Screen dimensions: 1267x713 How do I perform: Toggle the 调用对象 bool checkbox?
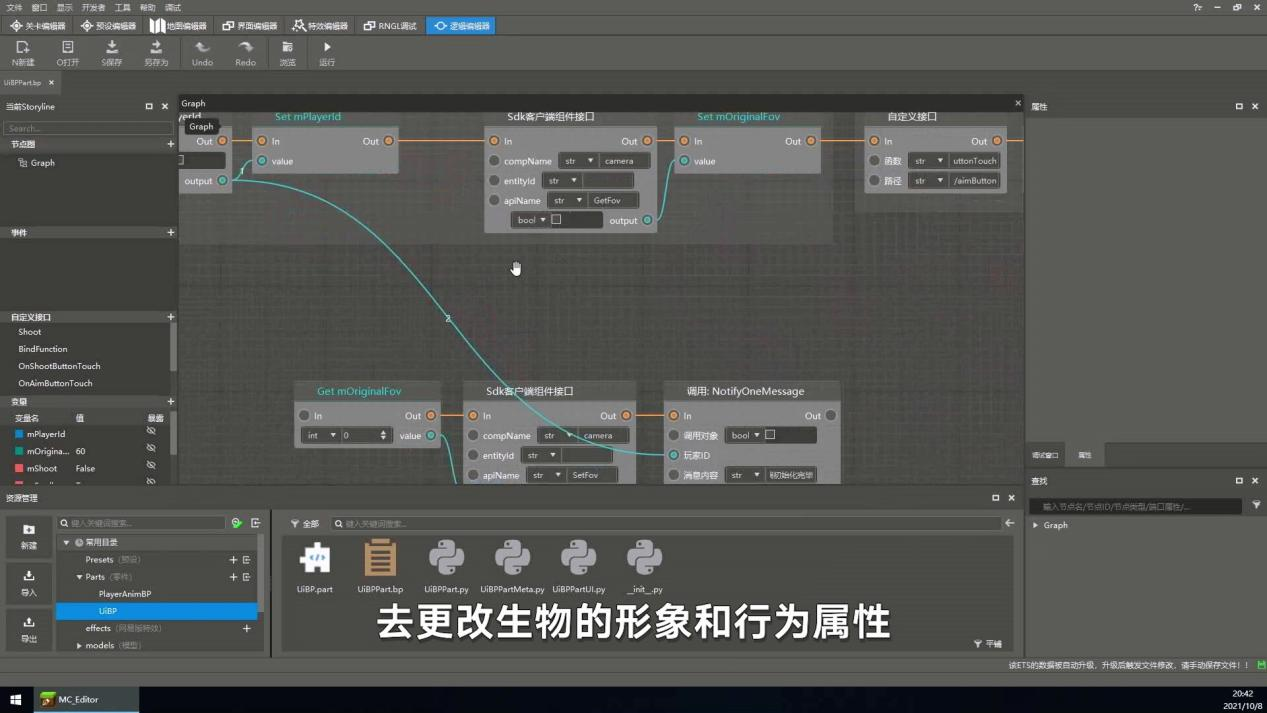[x=770, y=435]
